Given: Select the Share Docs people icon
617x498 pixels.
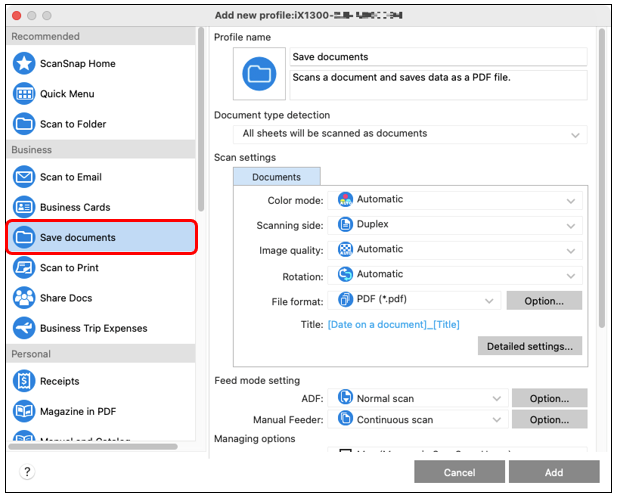Looking at the screenshot, I should 24,298.
